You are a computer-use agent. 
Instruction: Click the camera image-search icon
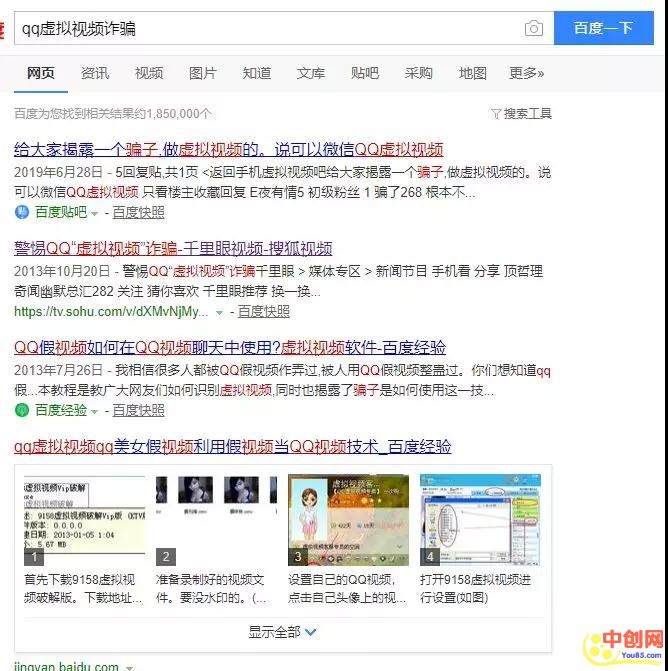534,29
